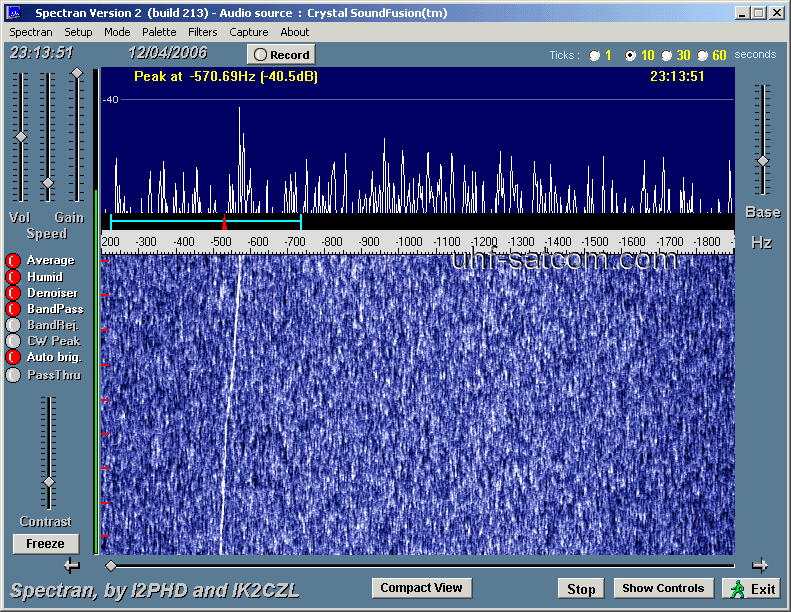This screenshot has height=612, width=791.
Task: Click the cyan bandpass left edge
Action: coord(110,222)
